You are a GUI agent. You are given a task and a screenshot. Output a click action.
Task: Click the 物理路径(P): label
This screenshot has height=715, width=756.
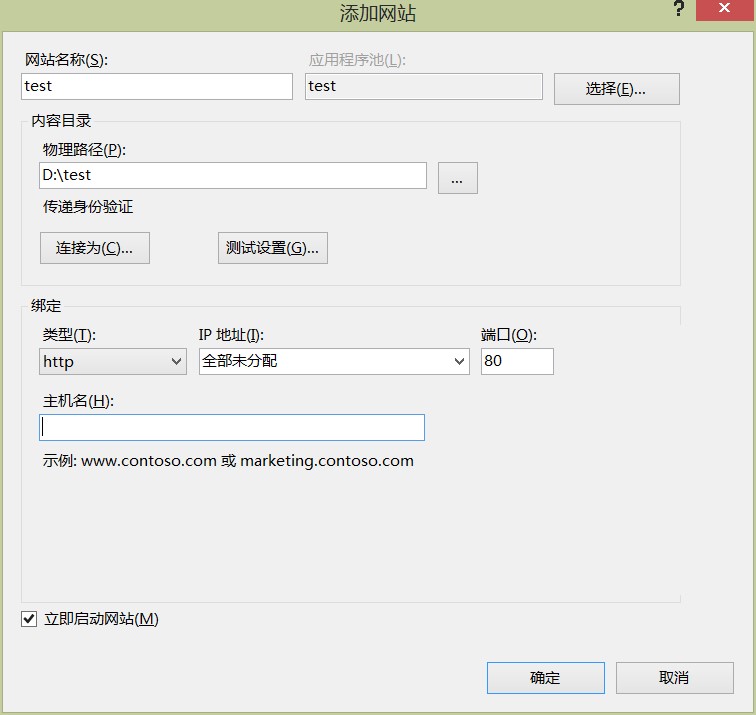tap(84, 150)
